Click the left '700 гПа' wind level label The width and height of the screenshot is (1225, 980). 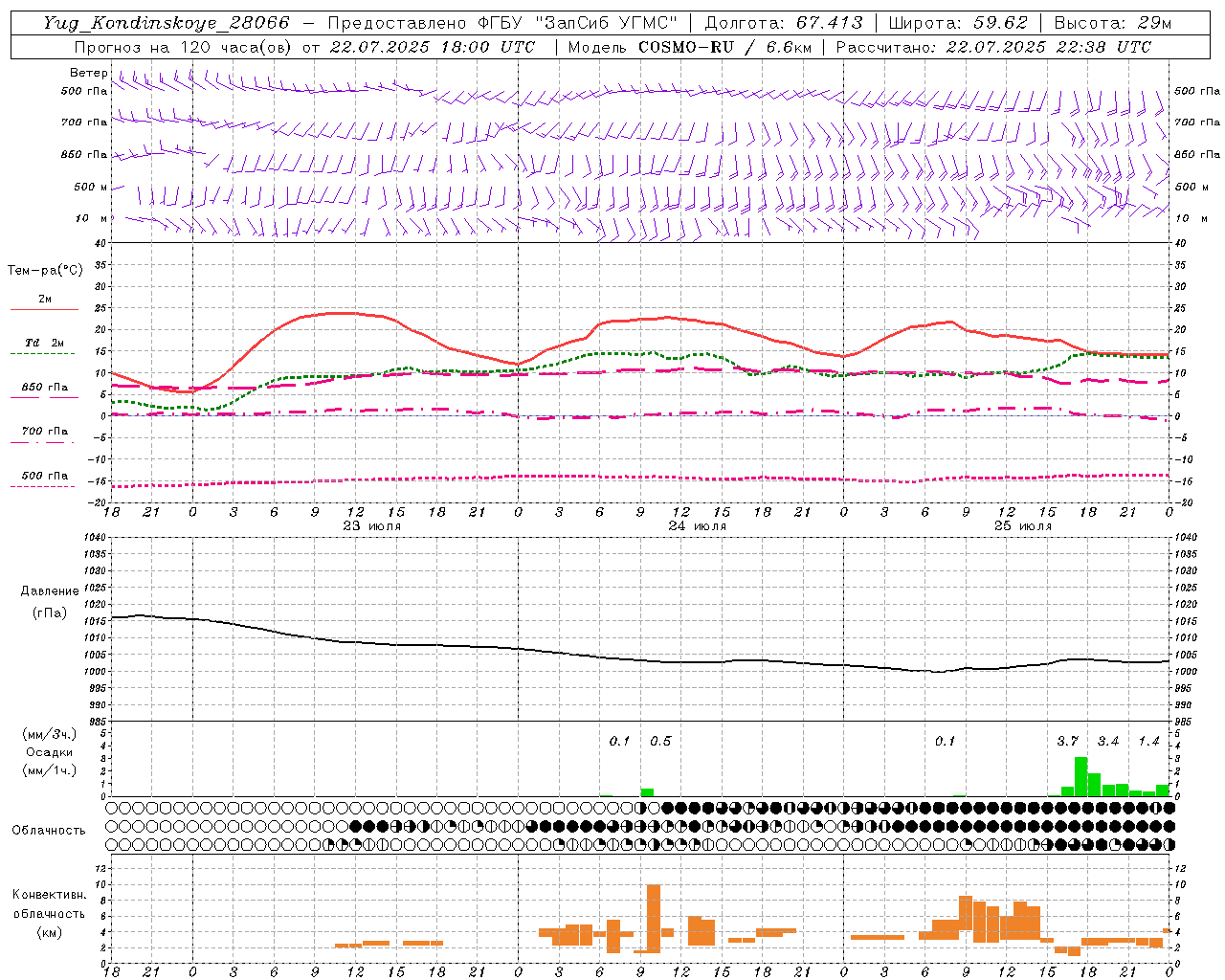click(x=84, y=122)
